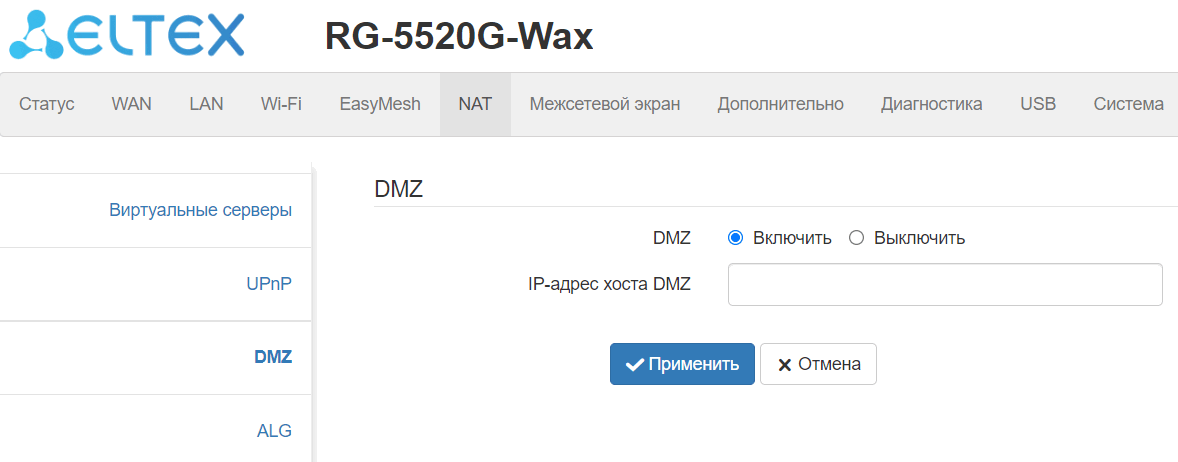The height and width of the screenshot is (462, 1178).
Task: Select the Включить DMZ radio button
Action: [736, 238]
